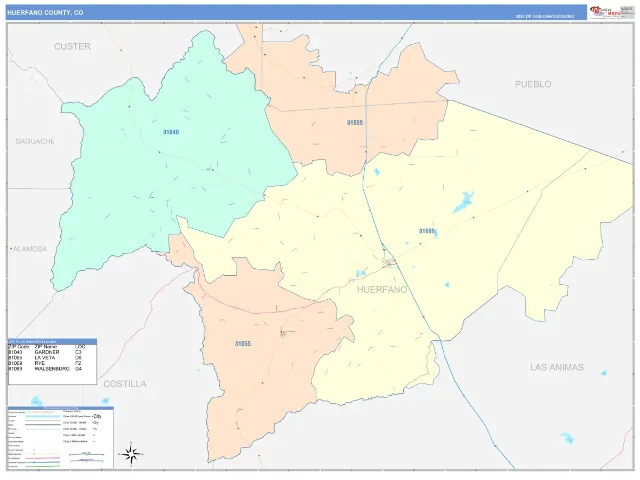Click the SAGUACHE county label
The height and width of the screenshot is (480, 640).
35,141
